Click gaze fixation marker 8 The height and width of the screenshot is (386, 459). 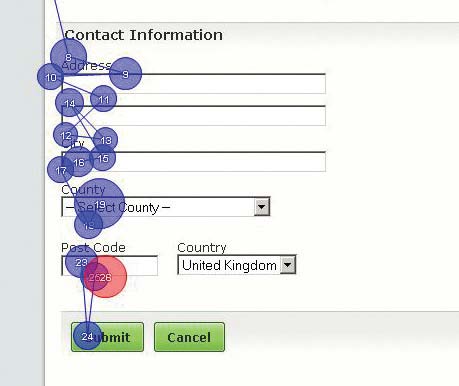[x=68, y=57]
